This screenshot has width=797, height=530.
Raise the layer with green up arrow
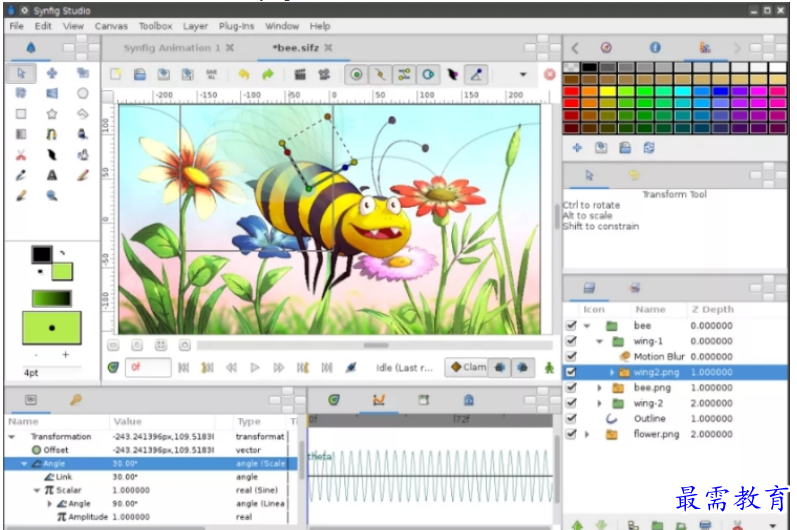tap(577, 525)
